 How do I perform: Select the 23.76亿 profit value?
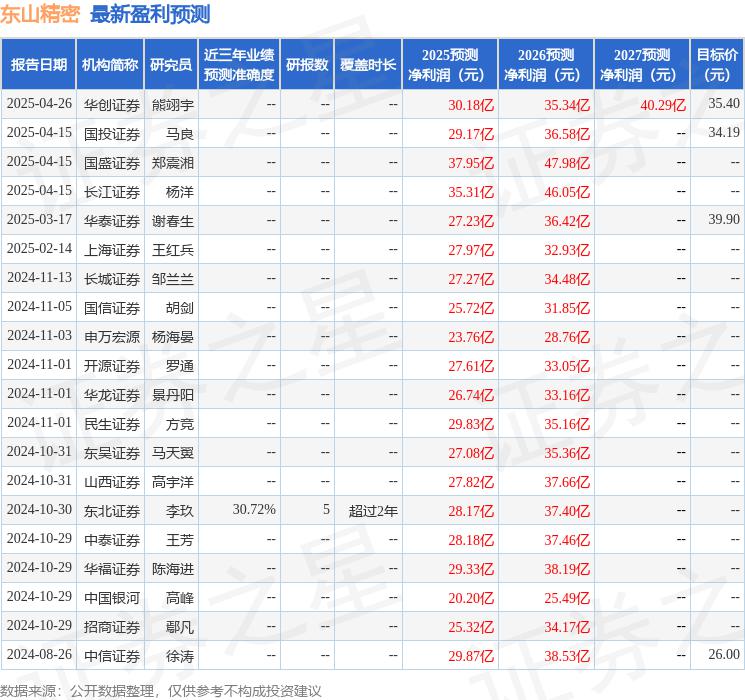[471, 337]
